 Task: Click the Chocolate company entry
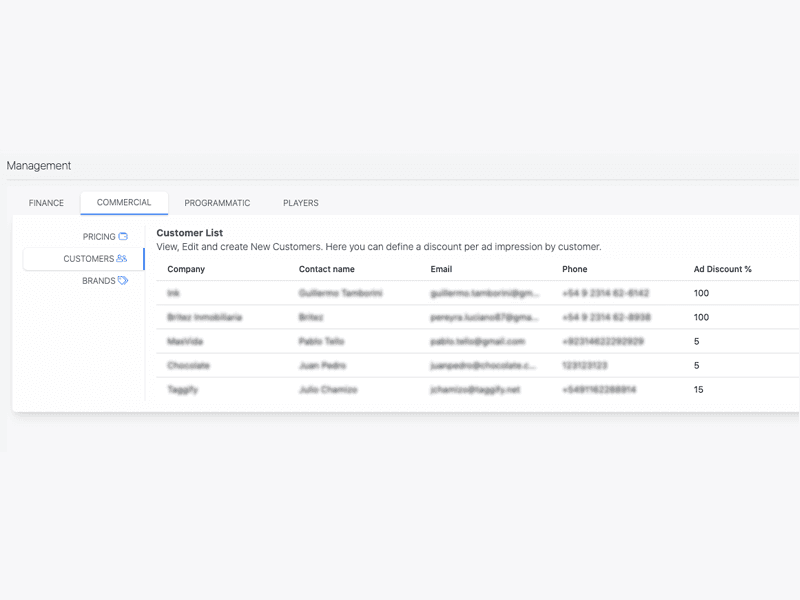tap(188, 365)
